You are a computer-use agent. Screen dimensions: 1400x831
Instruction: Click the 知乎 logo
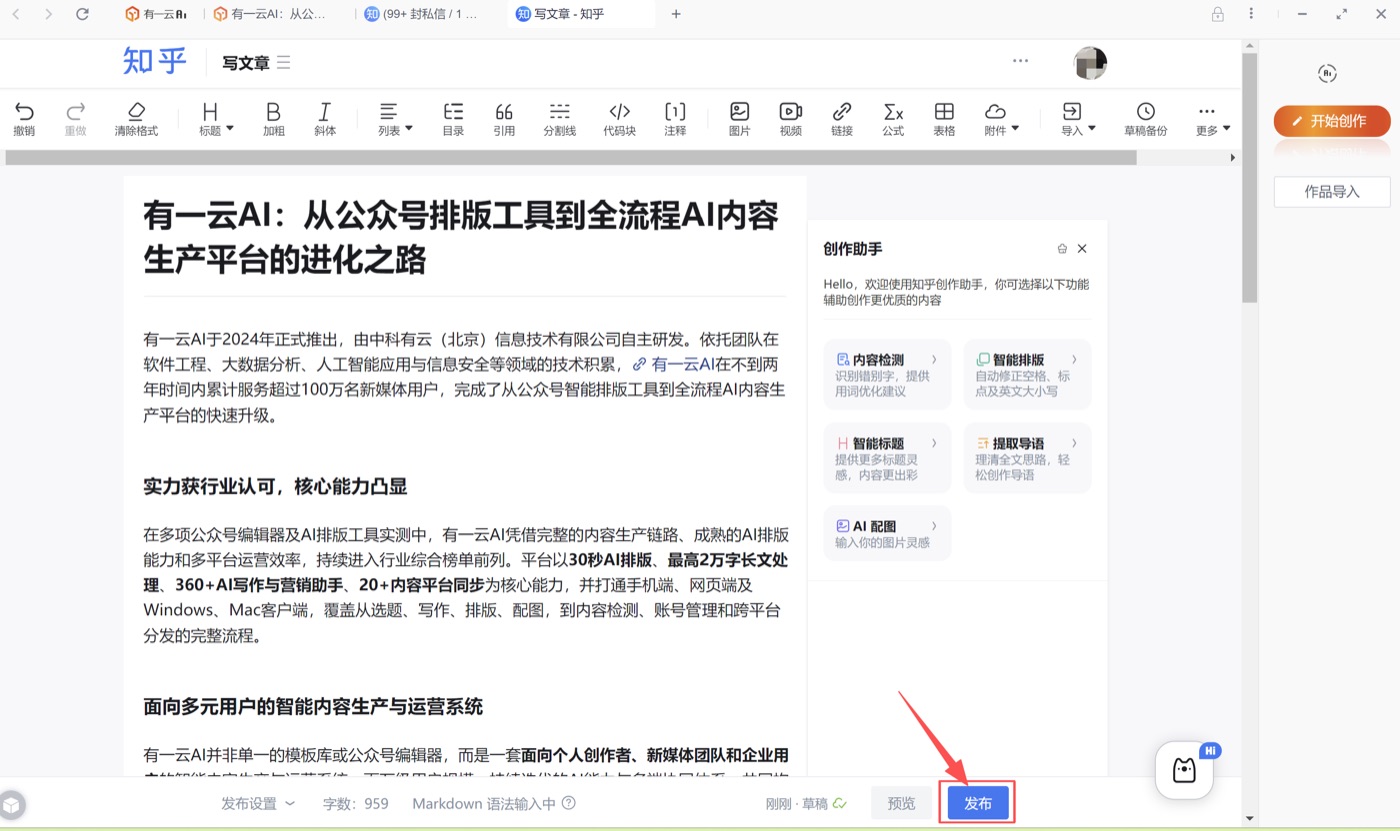point(154,61)
